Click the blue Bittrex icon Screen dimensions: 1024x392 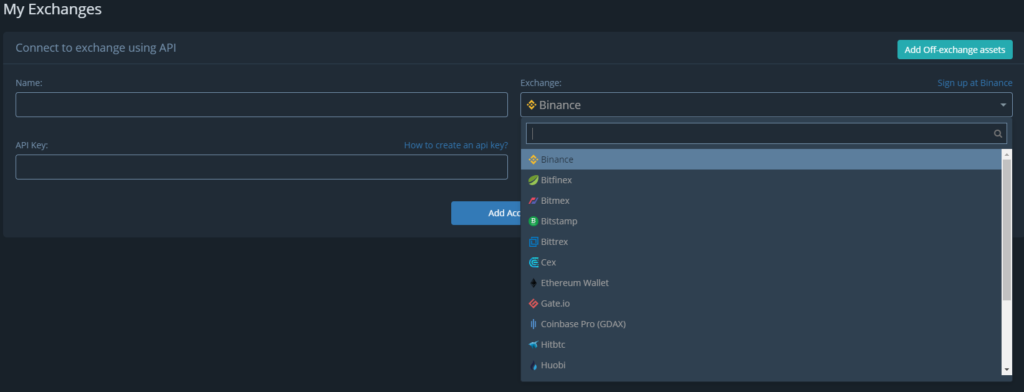(533, 242)
